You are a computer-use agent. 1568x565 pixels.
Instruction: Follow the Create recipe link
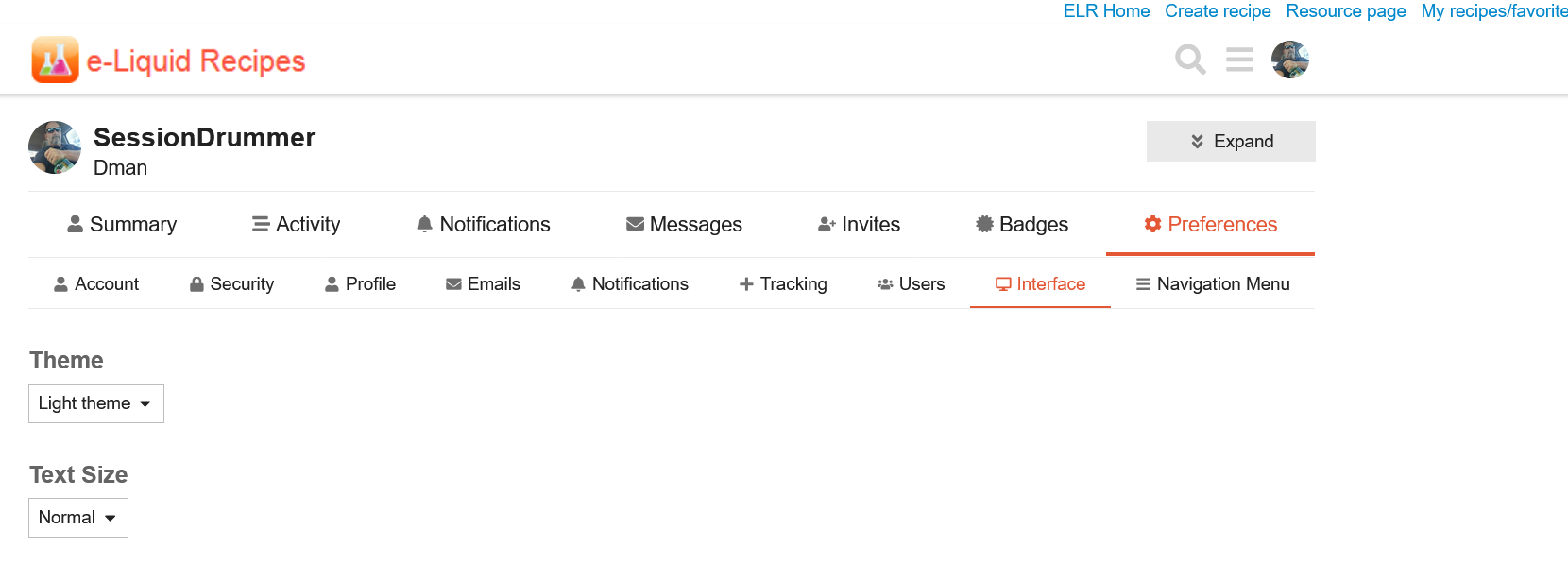tap(1218, 11)
